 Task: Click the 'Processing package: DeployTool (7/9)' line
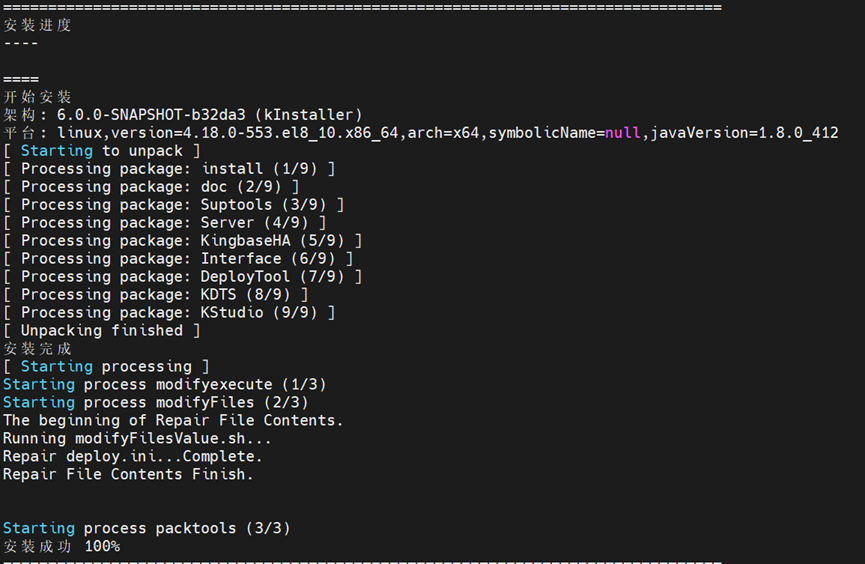coord(183,277)
